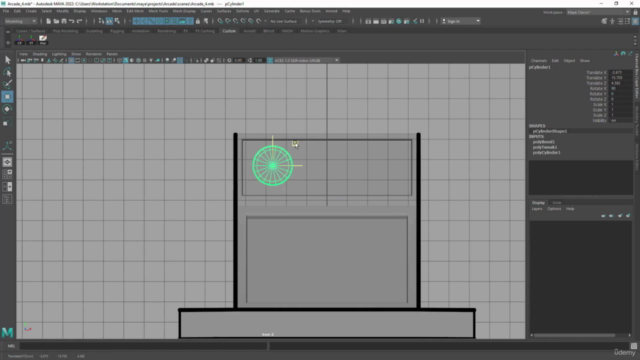Image resolution: width=640 pixels, height=360 pixels.
Task: Activate the Lasso Select tool
Action: click(7, 72)
